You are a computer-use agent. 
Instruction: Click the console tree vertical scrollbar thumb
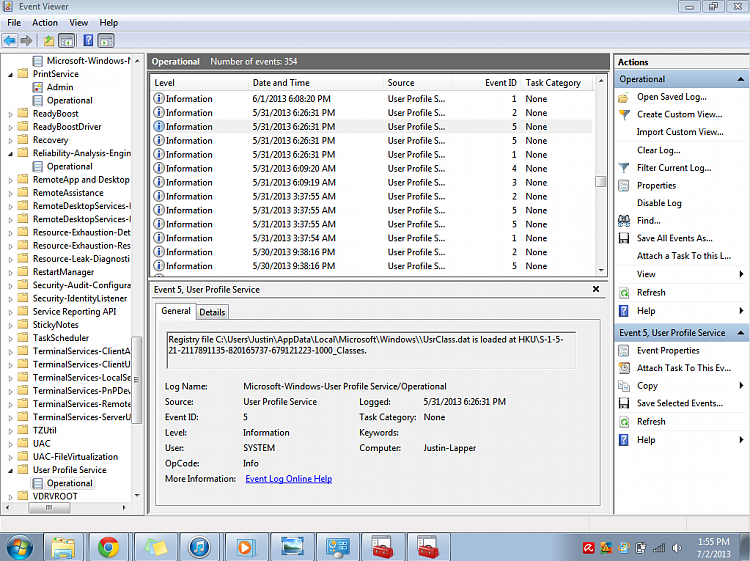(137, 380)
